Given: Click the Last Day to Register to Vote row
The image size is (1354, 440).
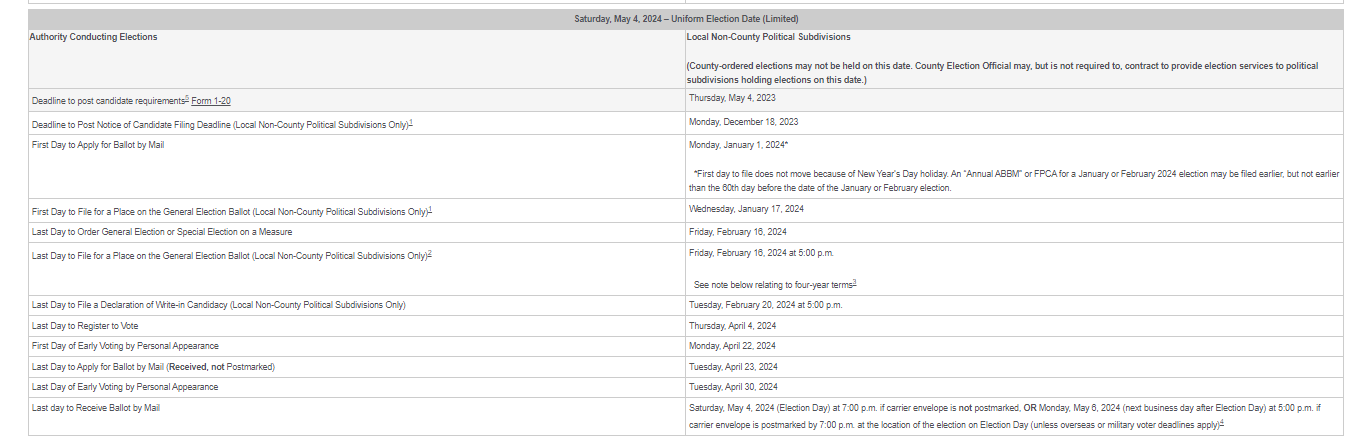Looking at the screenshot, I should coord(85,326).
